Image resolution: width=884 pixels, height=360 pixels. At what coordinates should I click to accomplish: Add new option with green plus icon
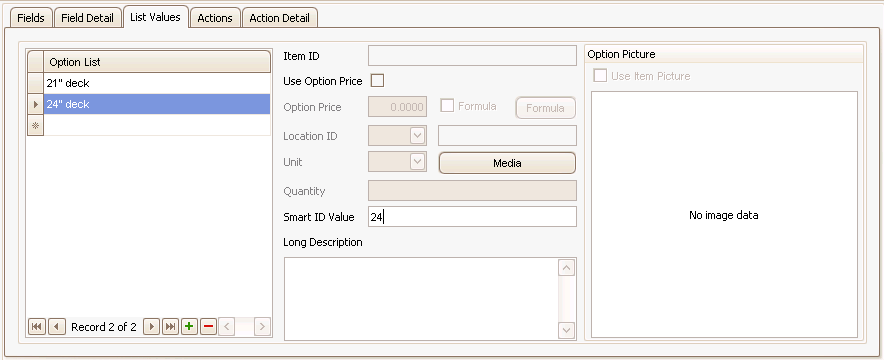[189, 327]
